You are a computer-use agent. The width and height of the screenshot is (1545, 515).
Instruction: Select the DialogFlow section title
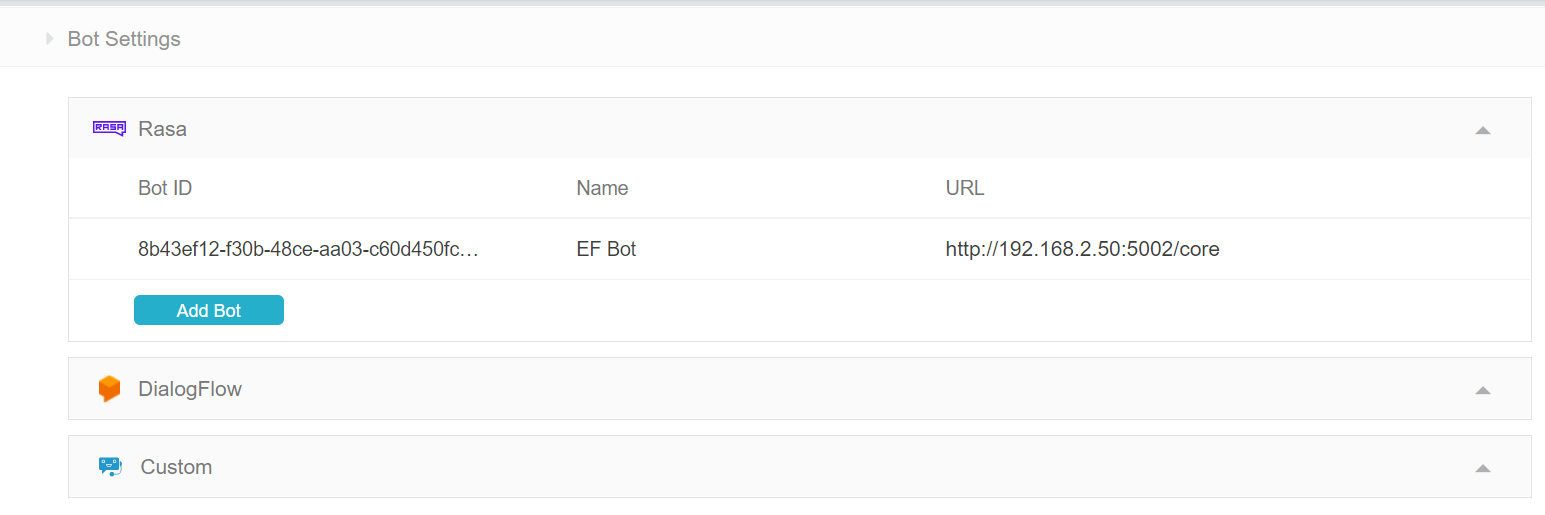pyautogui.click(x=190, y=389)
